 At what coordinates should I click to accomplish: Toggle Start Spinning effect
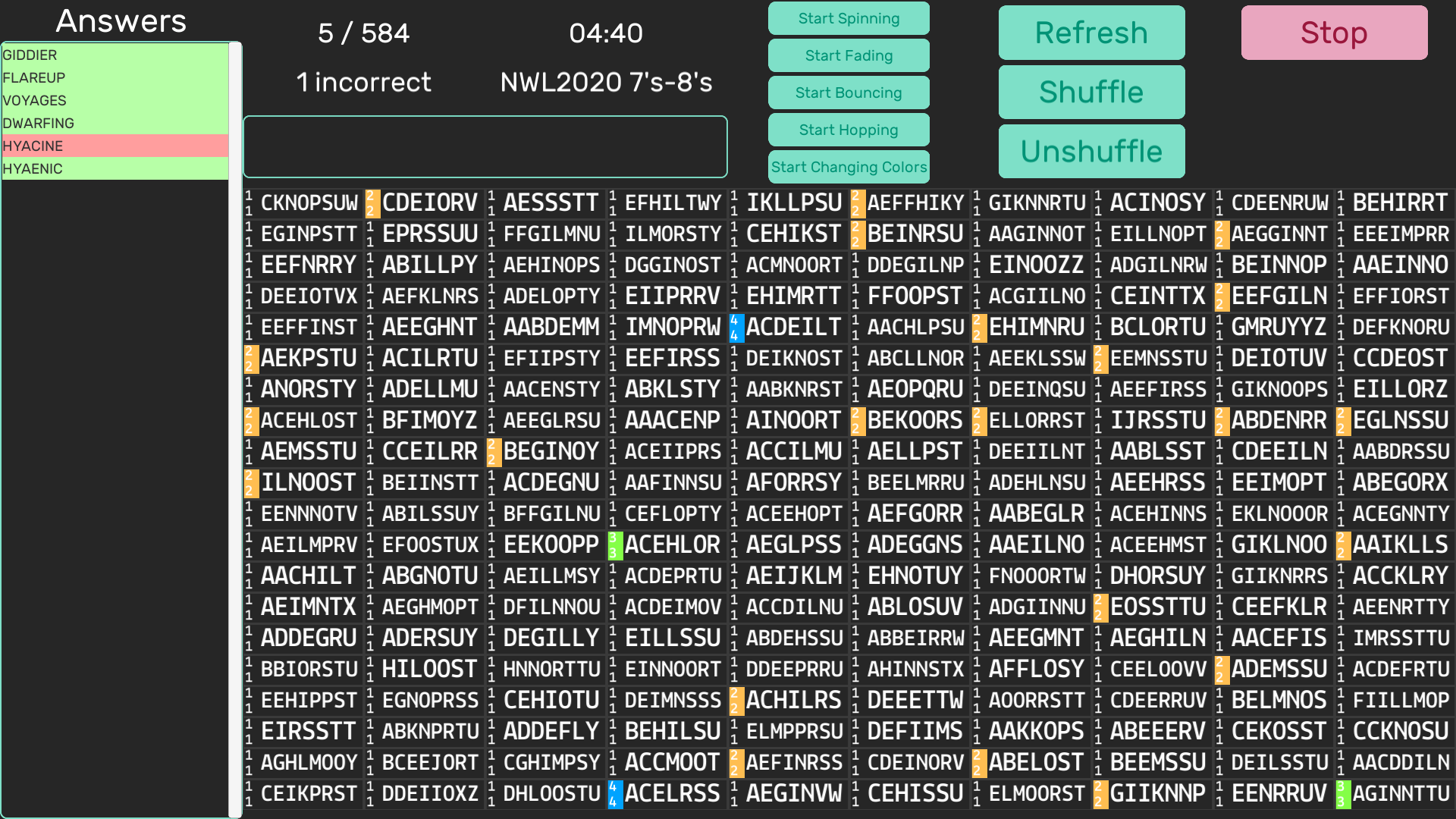point(849,18)
